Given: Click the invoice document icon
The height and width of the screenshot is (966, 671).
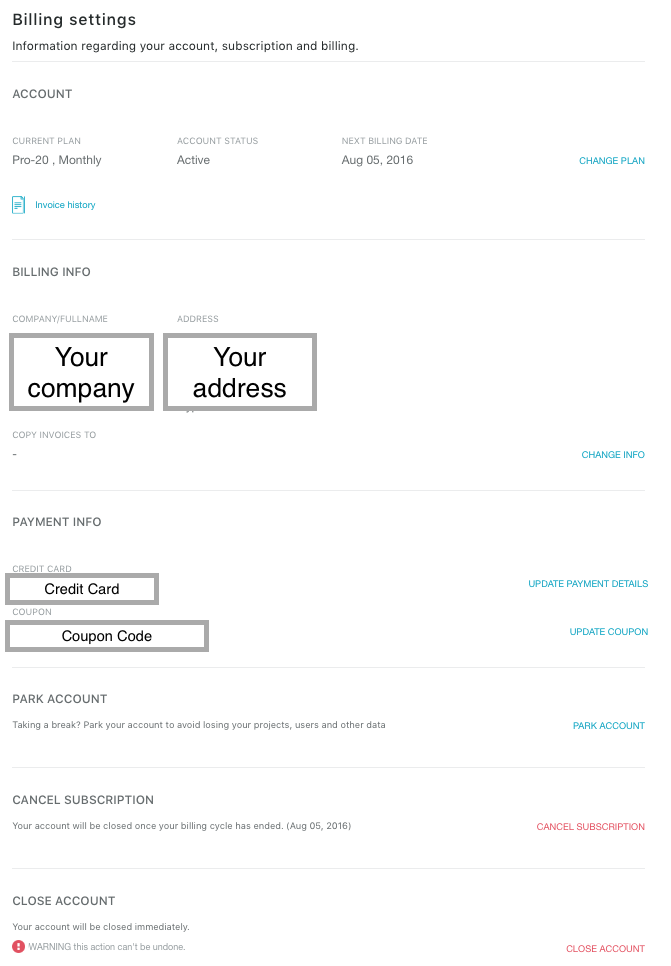Looking at the screenshot, I should coord(18,205).
